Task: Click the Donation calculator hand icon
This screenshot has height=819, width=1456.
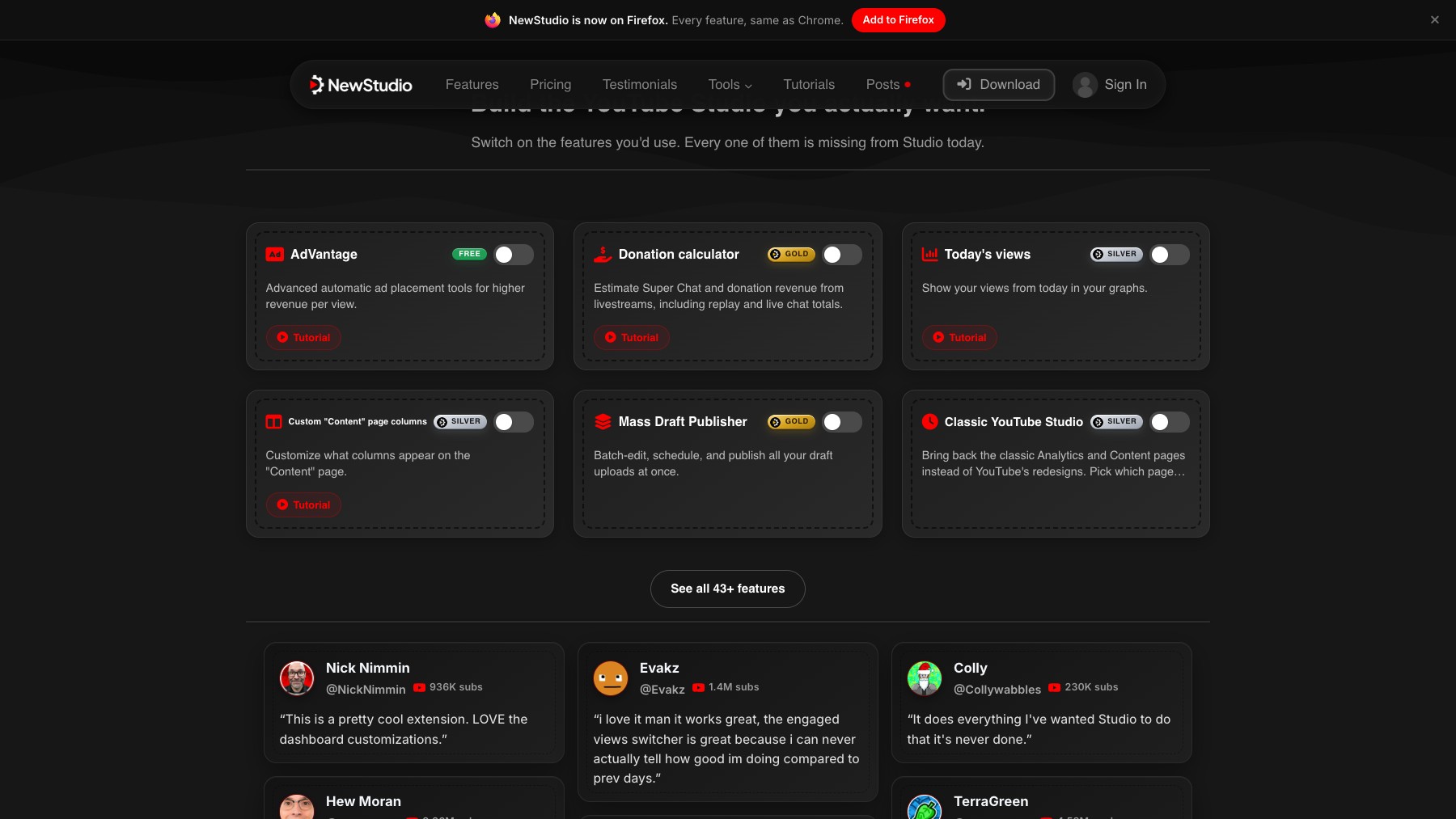Action: [x=603, y=254]
